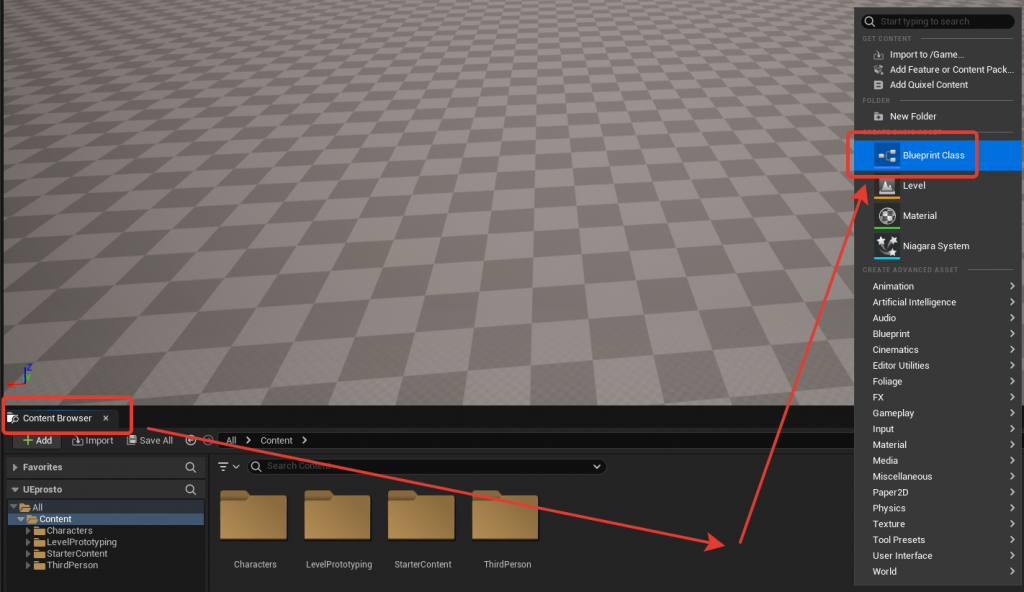
Task: Choose Material with the checkered sphere icon
Action: coord(937,216)
